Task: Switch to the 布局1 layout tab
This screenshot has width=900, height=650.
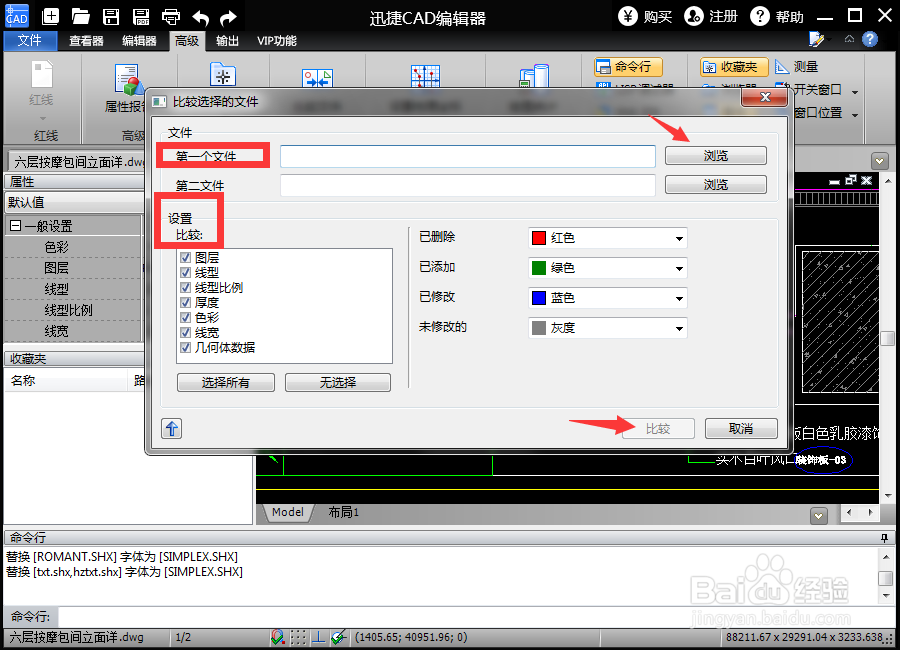Action: (343, 512)
